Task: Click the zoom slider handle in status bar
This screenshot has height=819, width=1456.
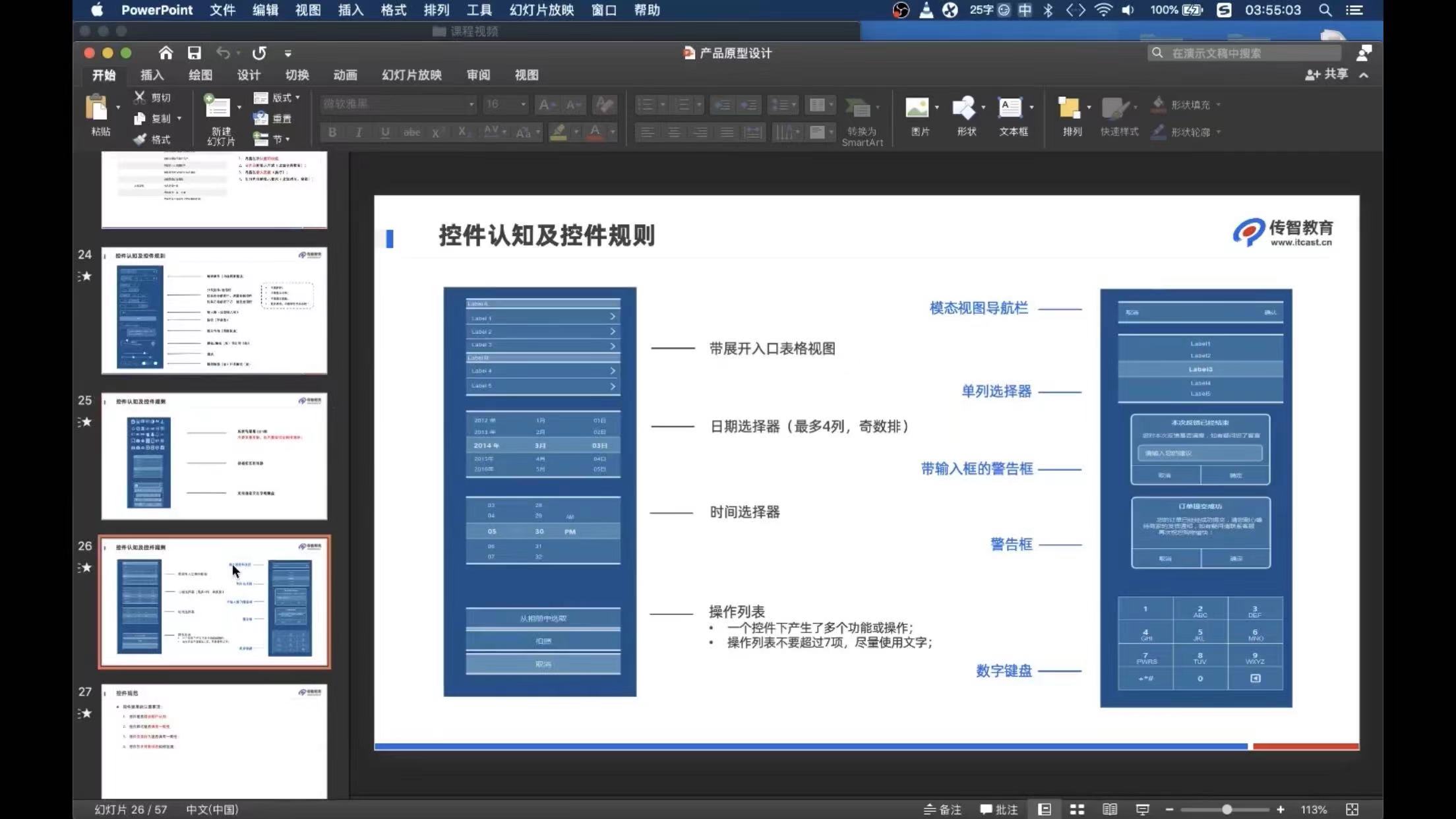Action: coord(1227,809)
